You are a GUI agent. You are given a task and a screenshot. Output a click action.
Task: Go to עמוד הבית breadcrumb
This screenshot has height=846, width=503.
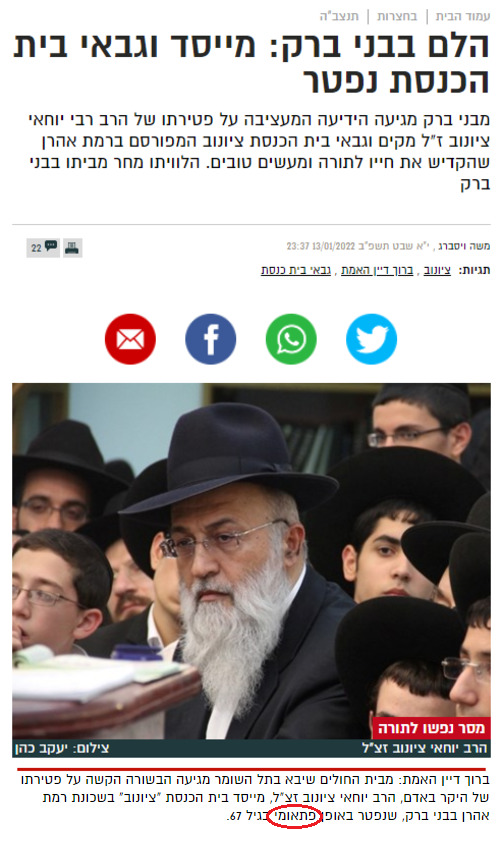point(463,16)
